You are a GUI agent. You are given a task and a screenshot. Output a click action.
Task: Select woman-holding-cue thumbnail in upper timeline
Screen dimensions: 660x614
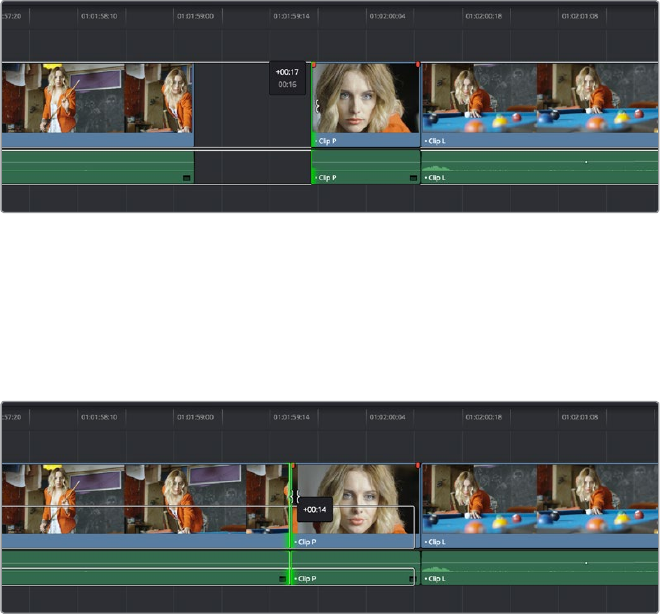(x=63, y=98)
